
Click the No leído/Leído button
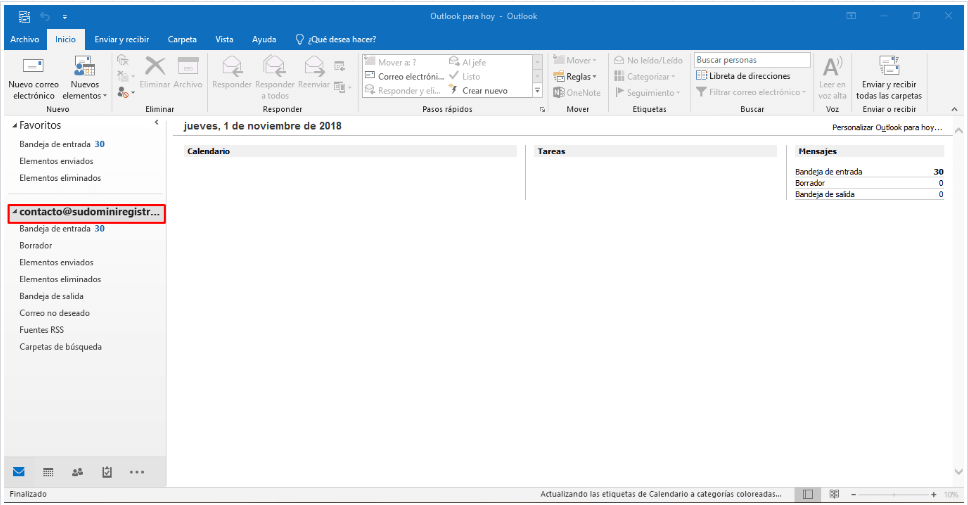pyautogui.click(x=648, y=60)
